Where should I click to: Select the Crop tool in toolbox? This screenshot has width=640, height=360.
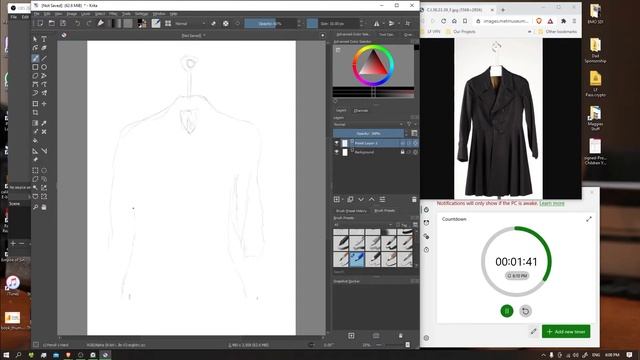coord(36,112)
